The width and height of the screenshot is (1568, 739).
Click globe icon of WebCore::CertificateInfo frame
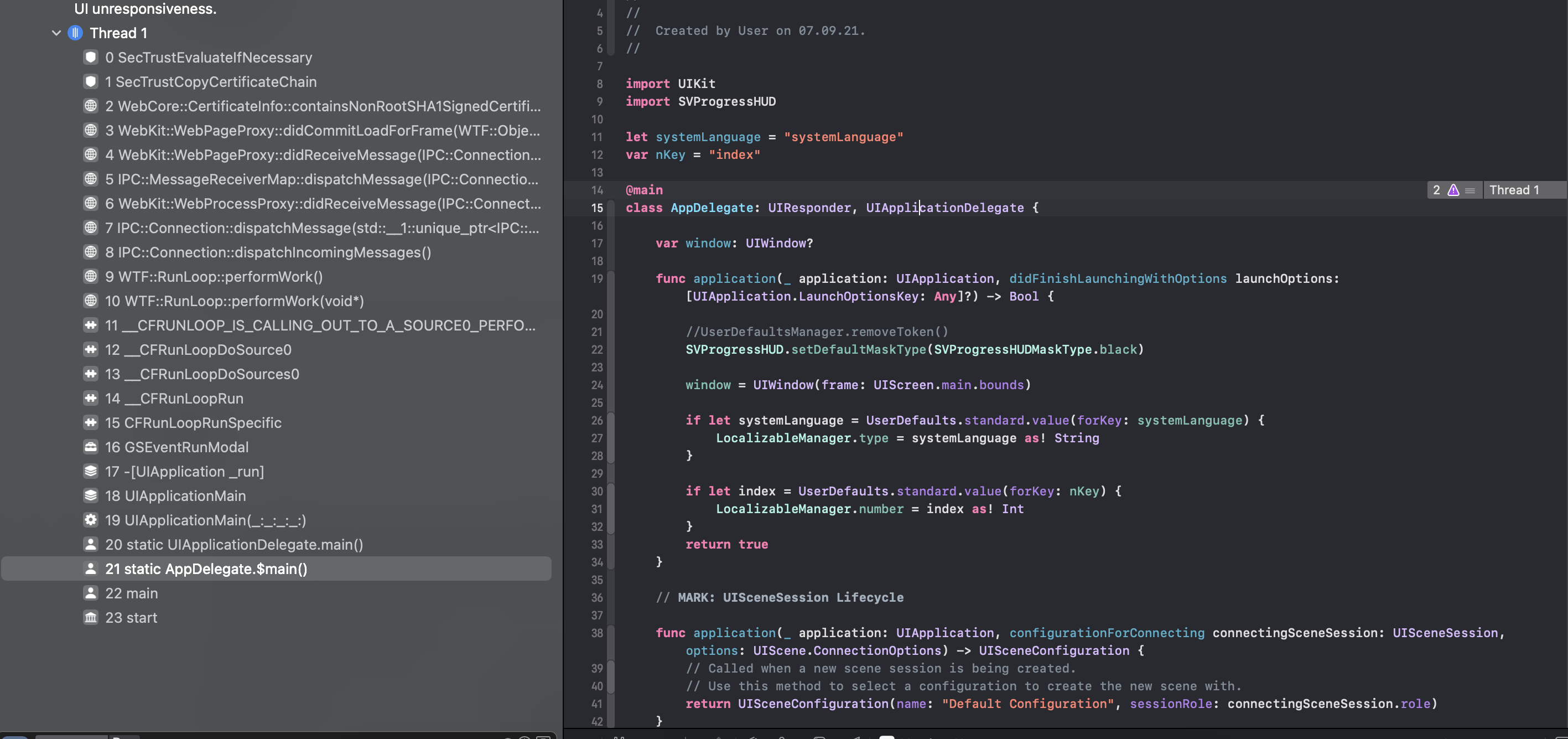tap(90, 106)
